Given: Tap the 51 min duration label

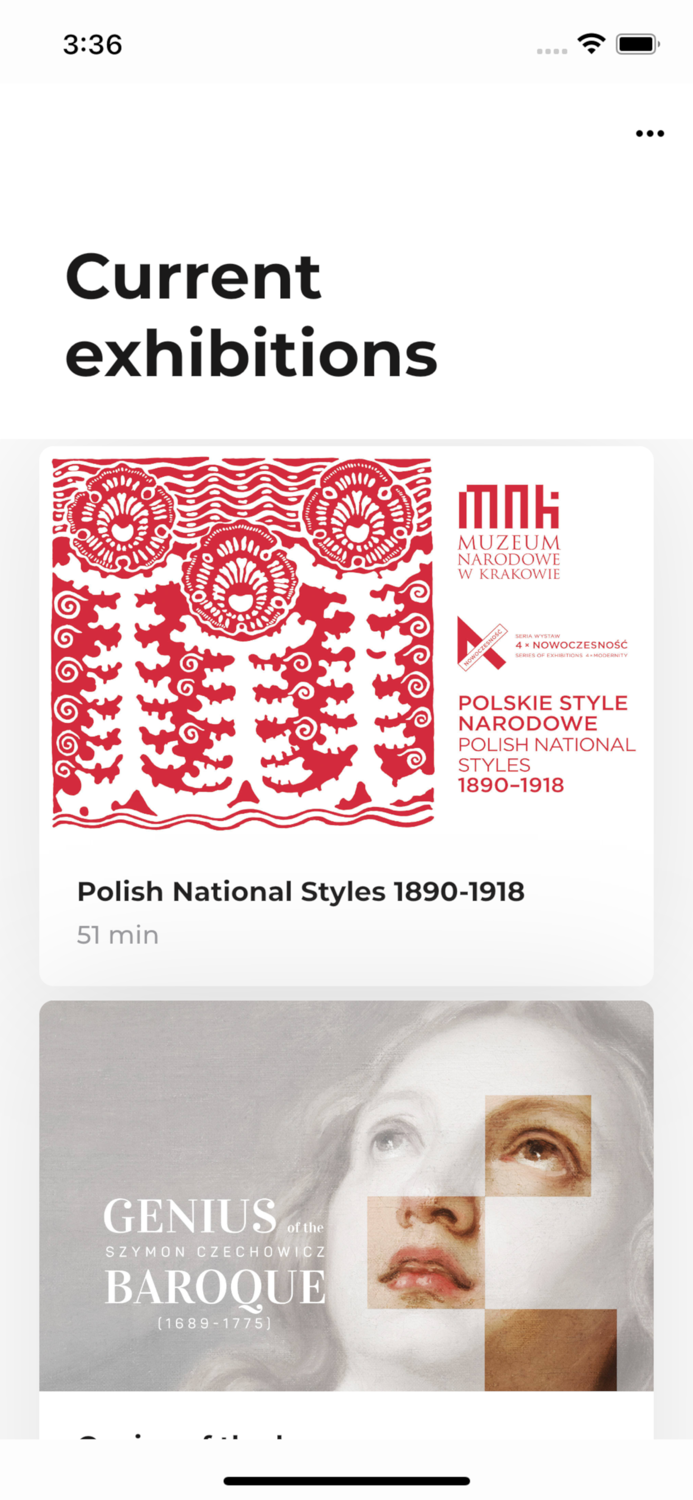Looking at the screenshot, I should tap(118, 935).
